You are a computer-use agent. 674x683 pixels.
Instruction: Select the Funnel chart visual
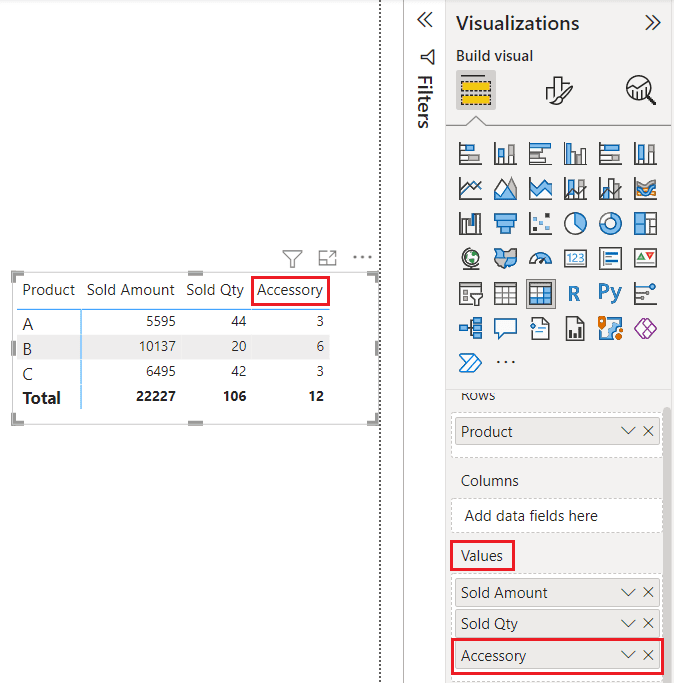(x=505, y=223)
